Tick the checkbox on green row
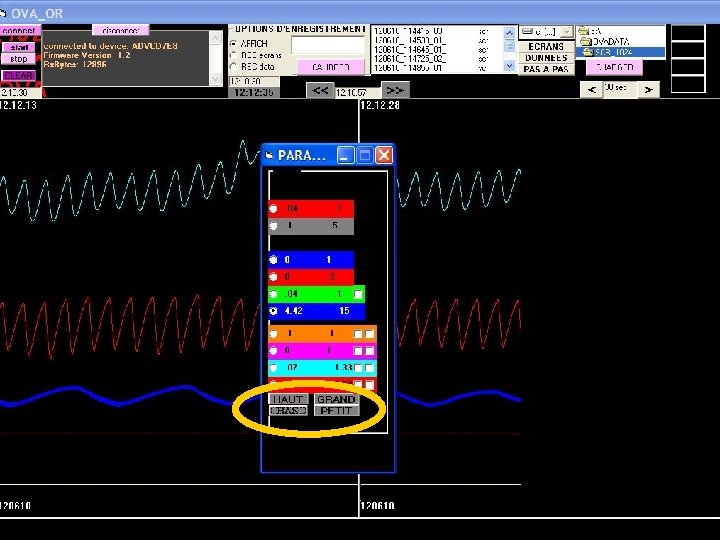Image resolution: width=720 pixels, height=540 pixels. [x=358, y=294]
